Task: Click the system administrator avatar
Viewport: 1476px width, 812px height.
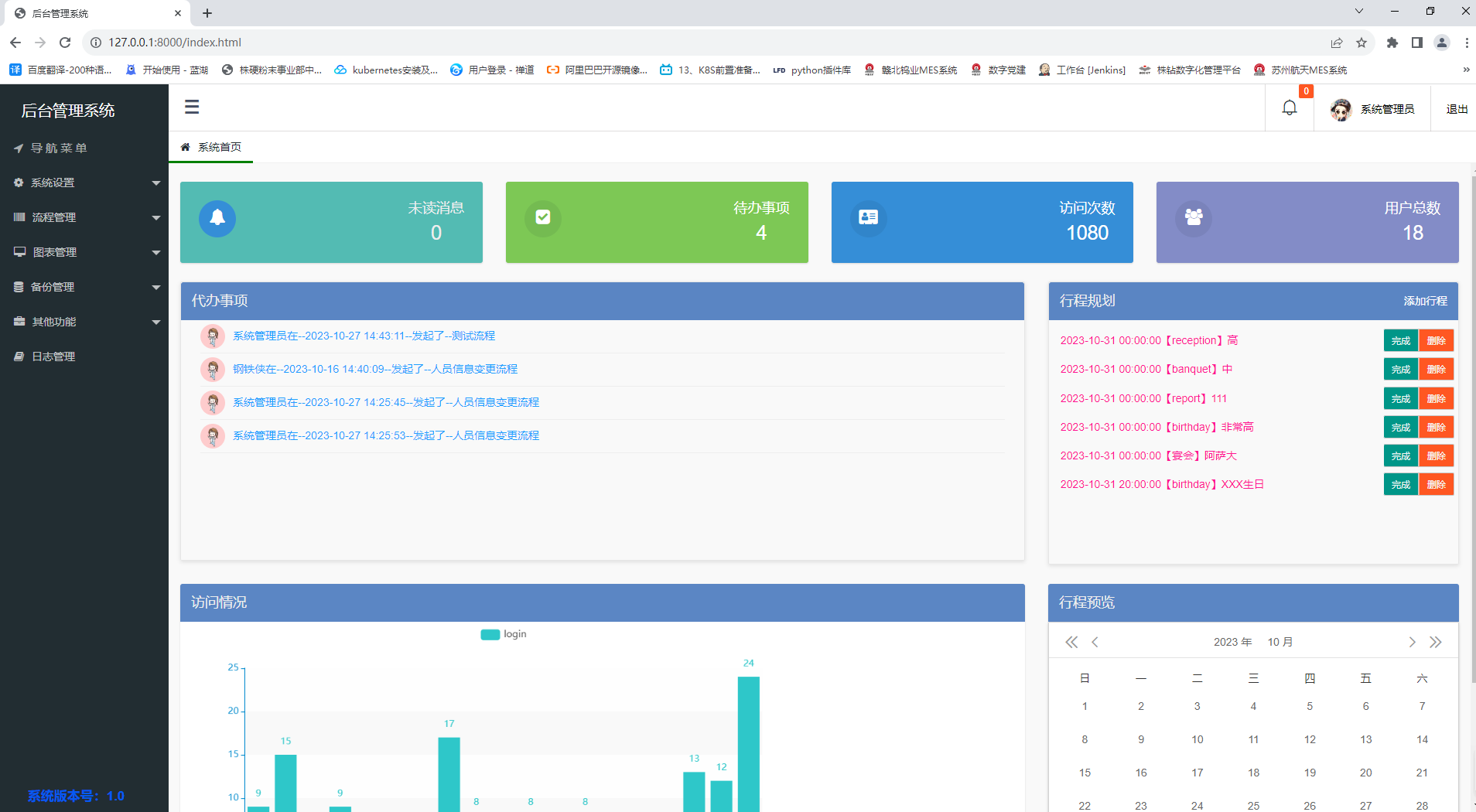Action: [1339, 108]
